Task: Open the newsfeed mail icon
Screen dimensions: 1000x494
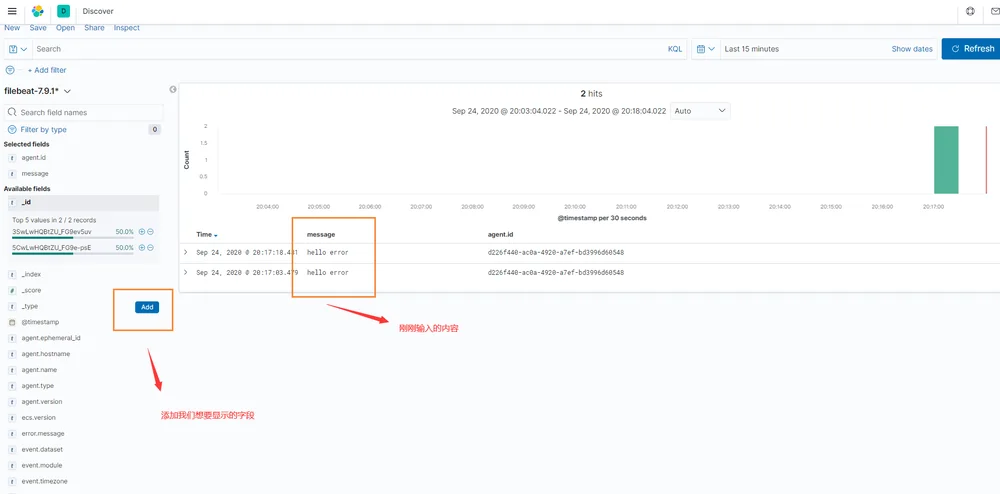Action: (996, 11)
